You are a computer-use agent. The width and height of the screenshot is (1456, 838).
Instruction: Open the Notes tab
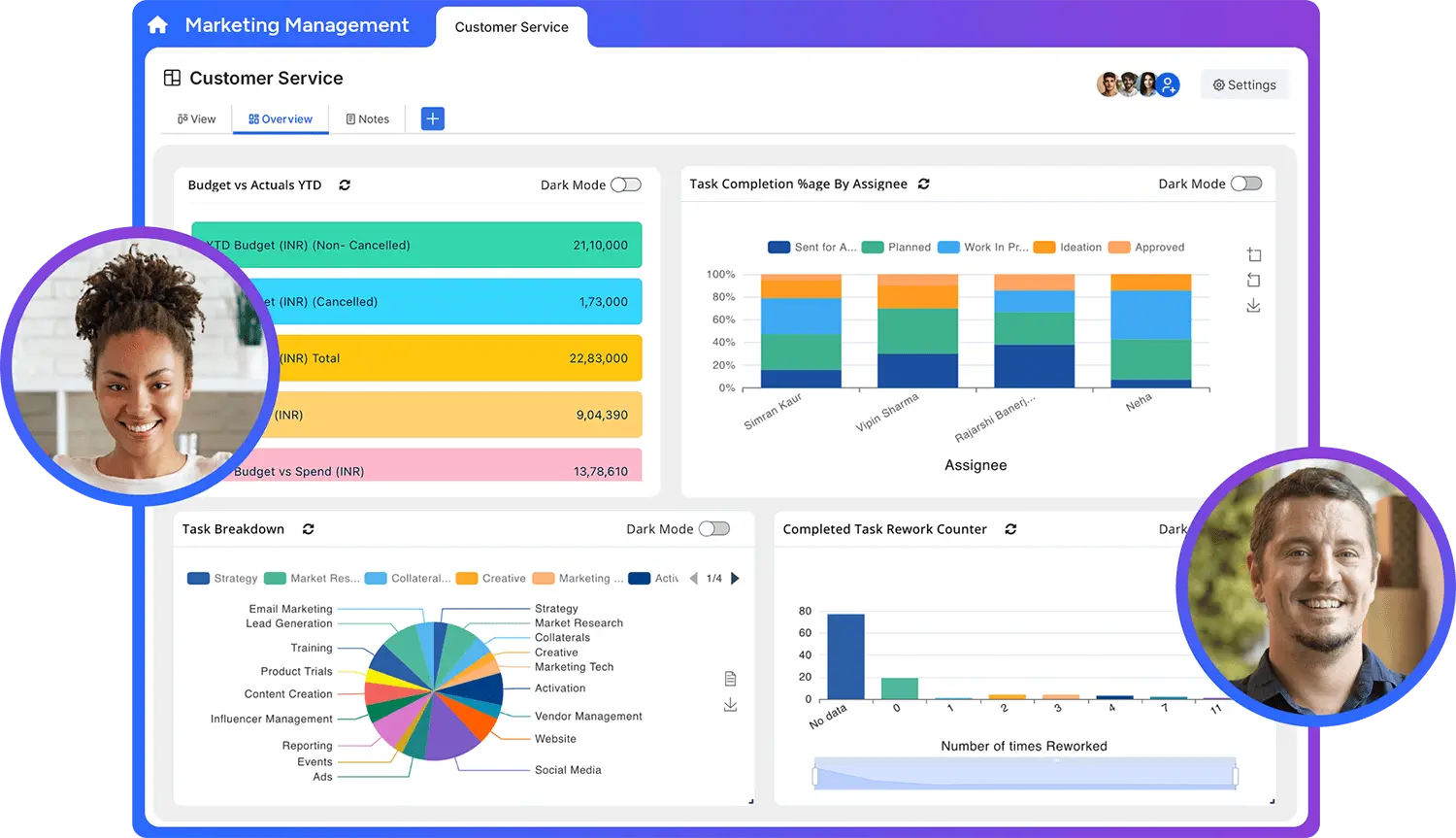point(368,119)
